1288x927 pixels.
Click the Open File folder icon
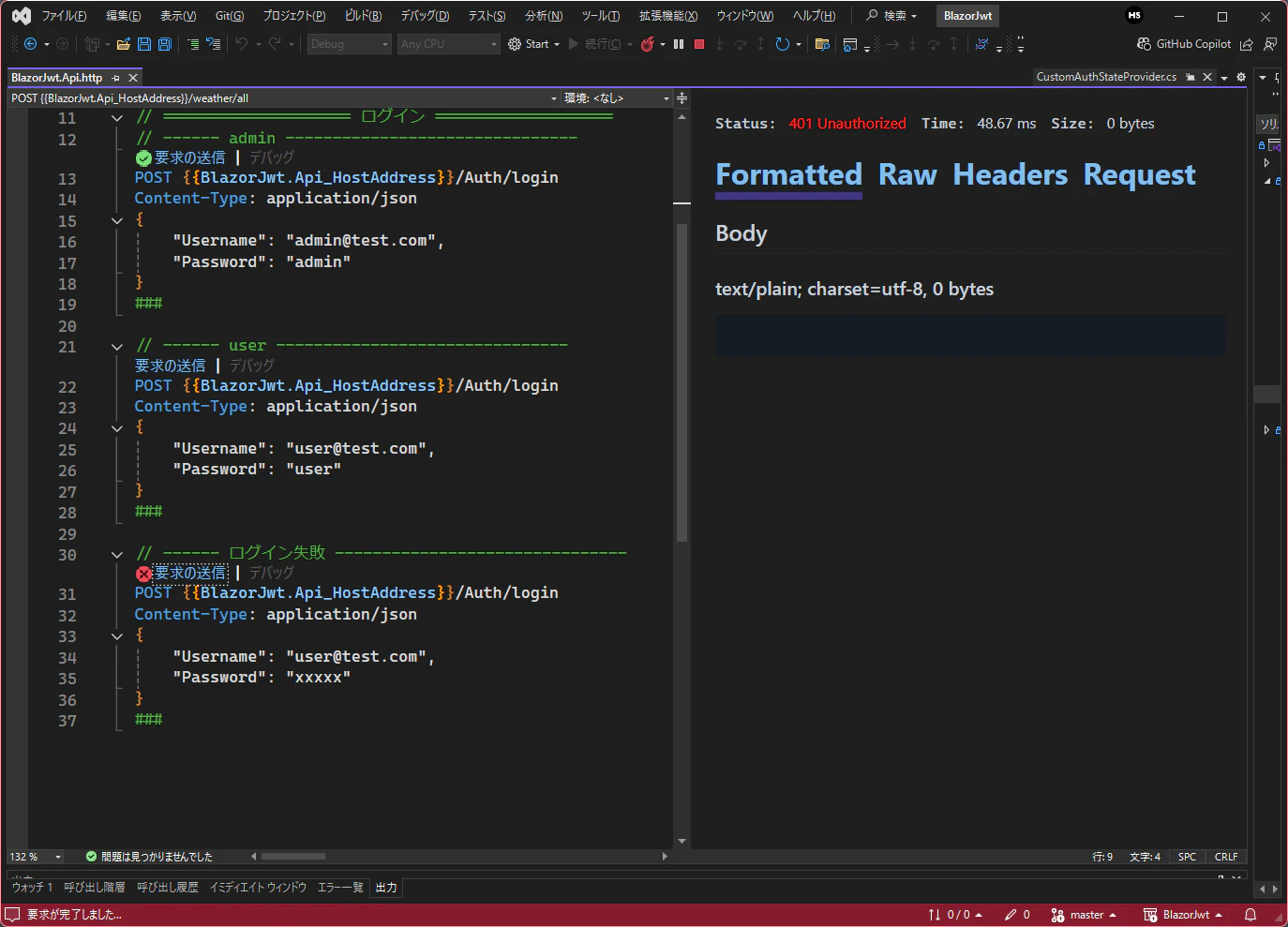point(123,44)
